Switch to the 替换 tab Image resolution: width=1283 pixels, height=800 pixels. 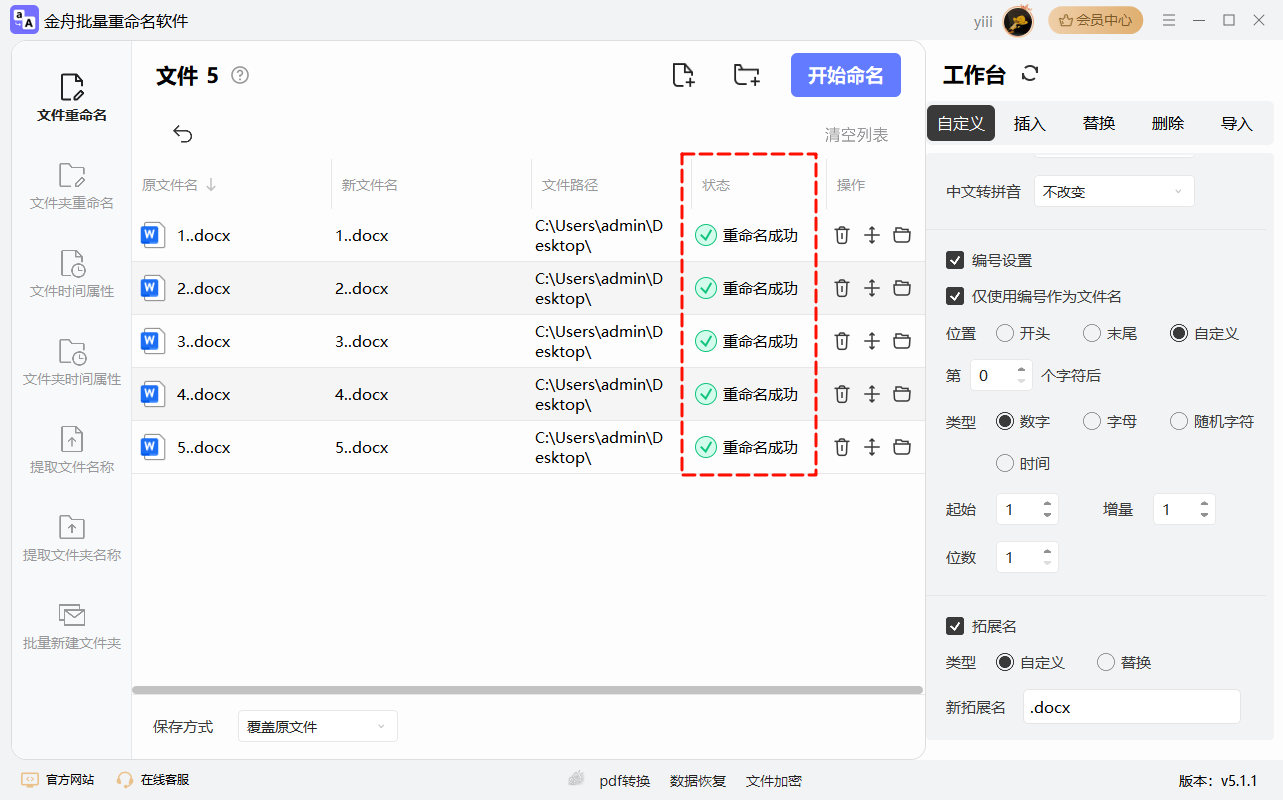1097,122
